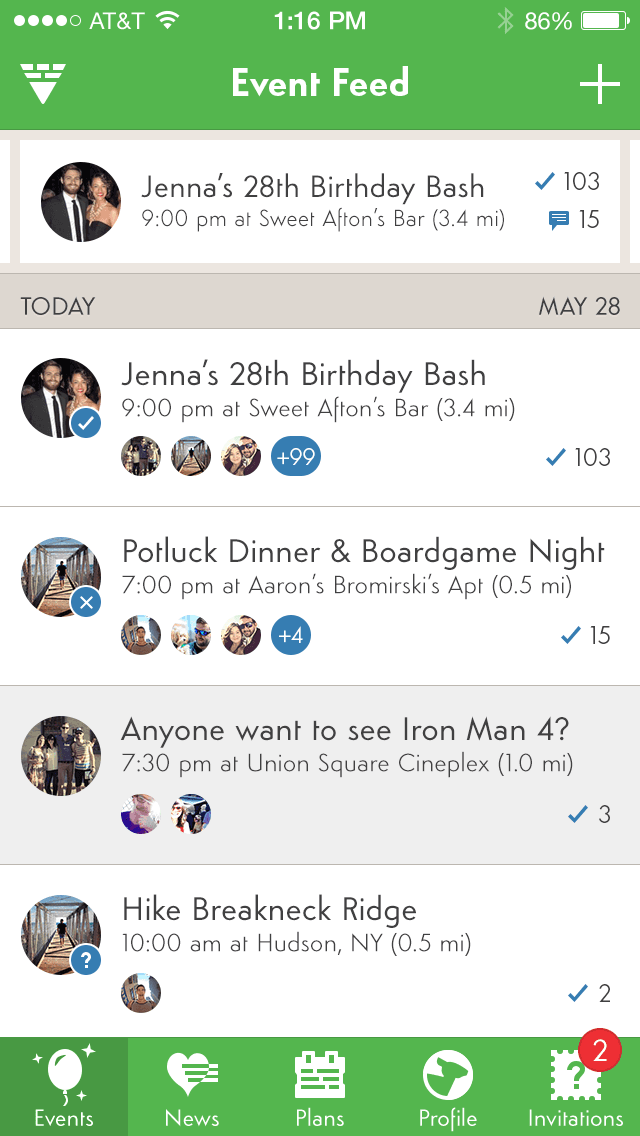Tap the question-mark status on Hike Breakneck Ridge
This screenshot has height=1136, width=640.
pyautogui.click(x=86, y=958)
